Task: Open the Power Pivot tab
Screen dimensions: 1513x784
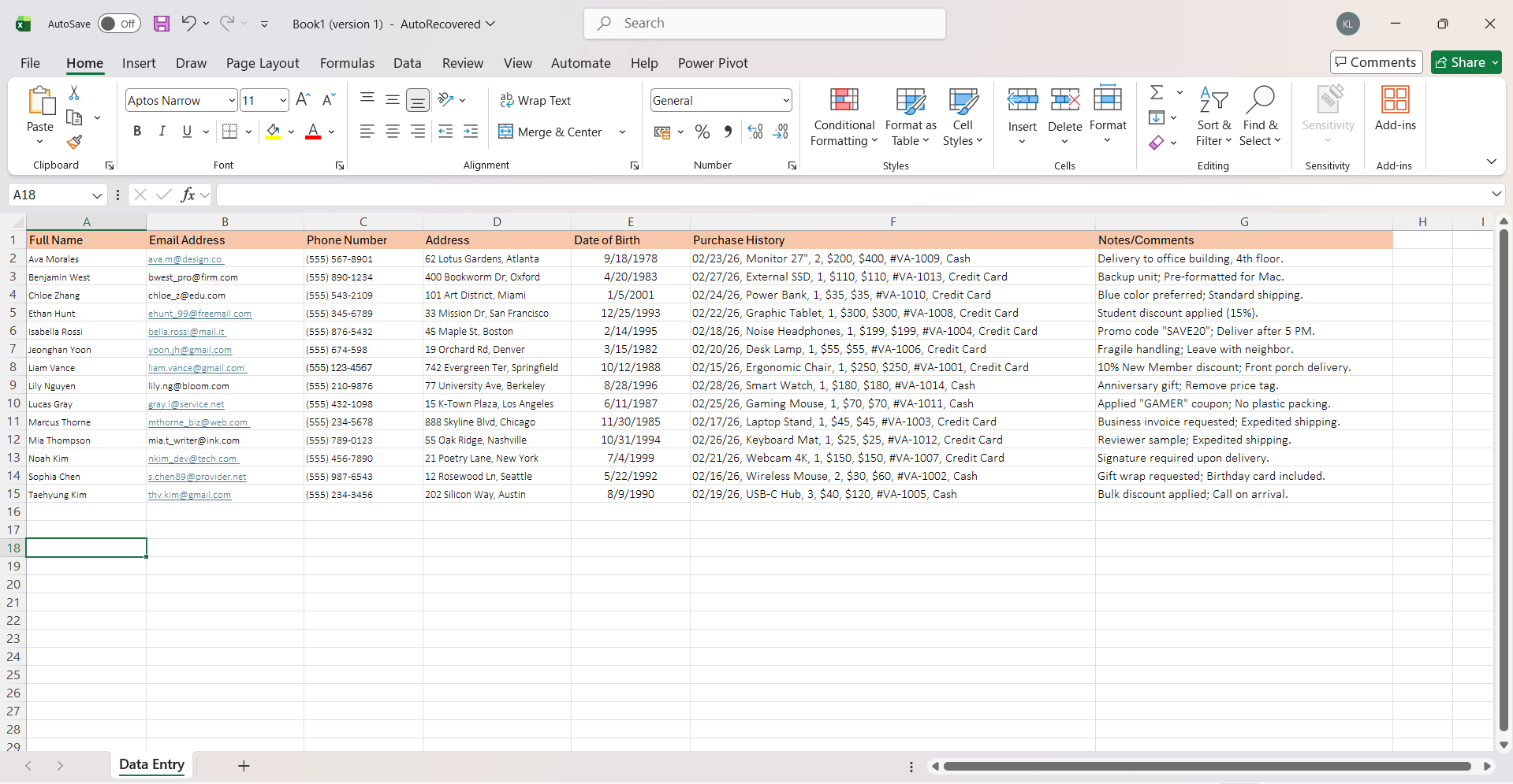Action: (713, 63)
